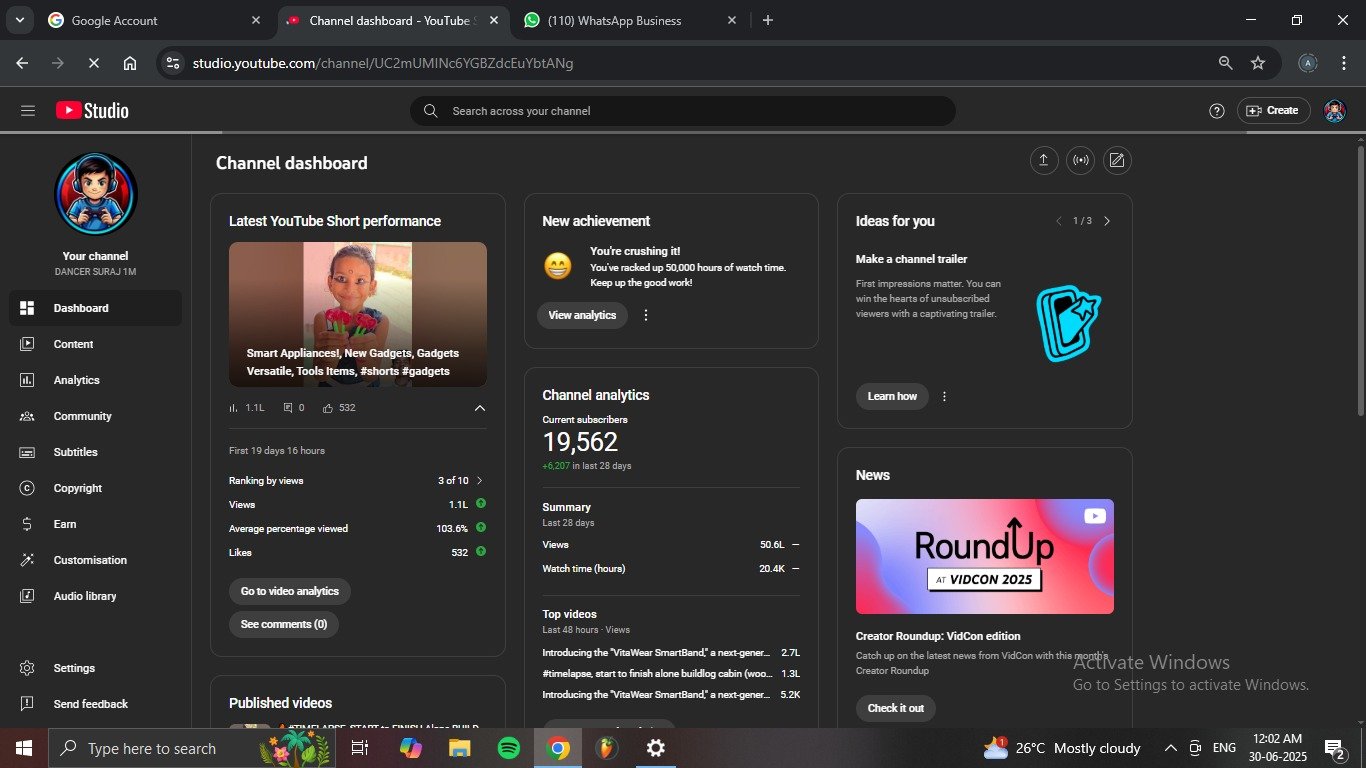Click the browser address bar URL
Screen dimensions: 1366x768
(383, 63)
